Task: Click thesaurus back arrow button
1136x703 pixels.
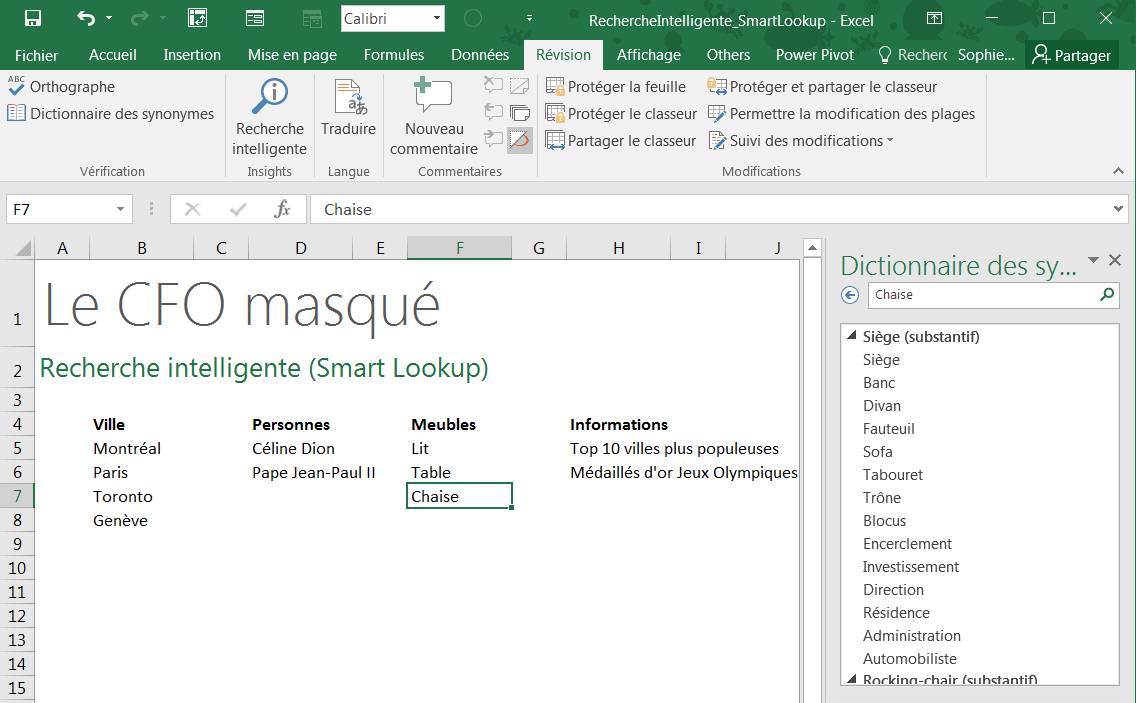Action: click(851, 295)
